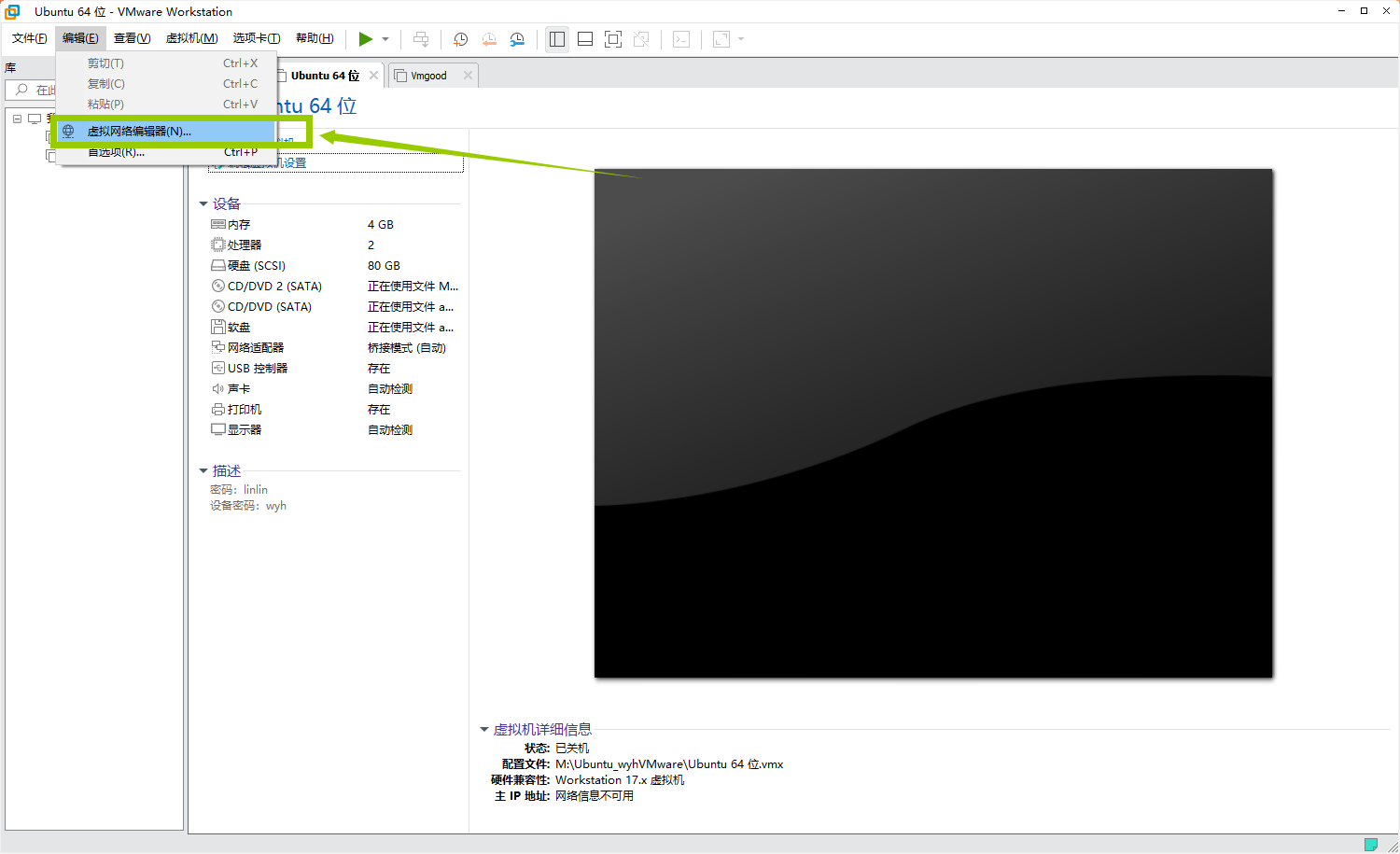
Task: Click the 密码: linlin description text
Action: click(239, 490)
